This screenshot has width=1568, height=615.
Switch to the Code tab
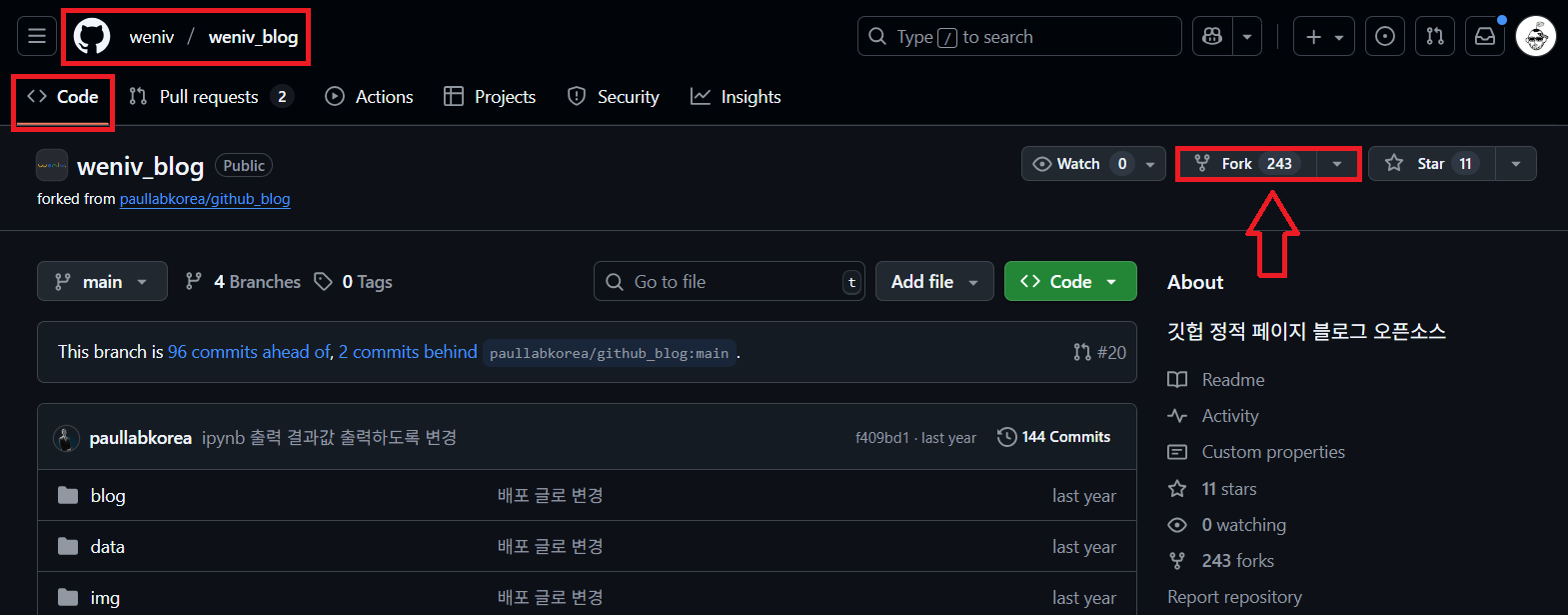[x=63, y=97]
